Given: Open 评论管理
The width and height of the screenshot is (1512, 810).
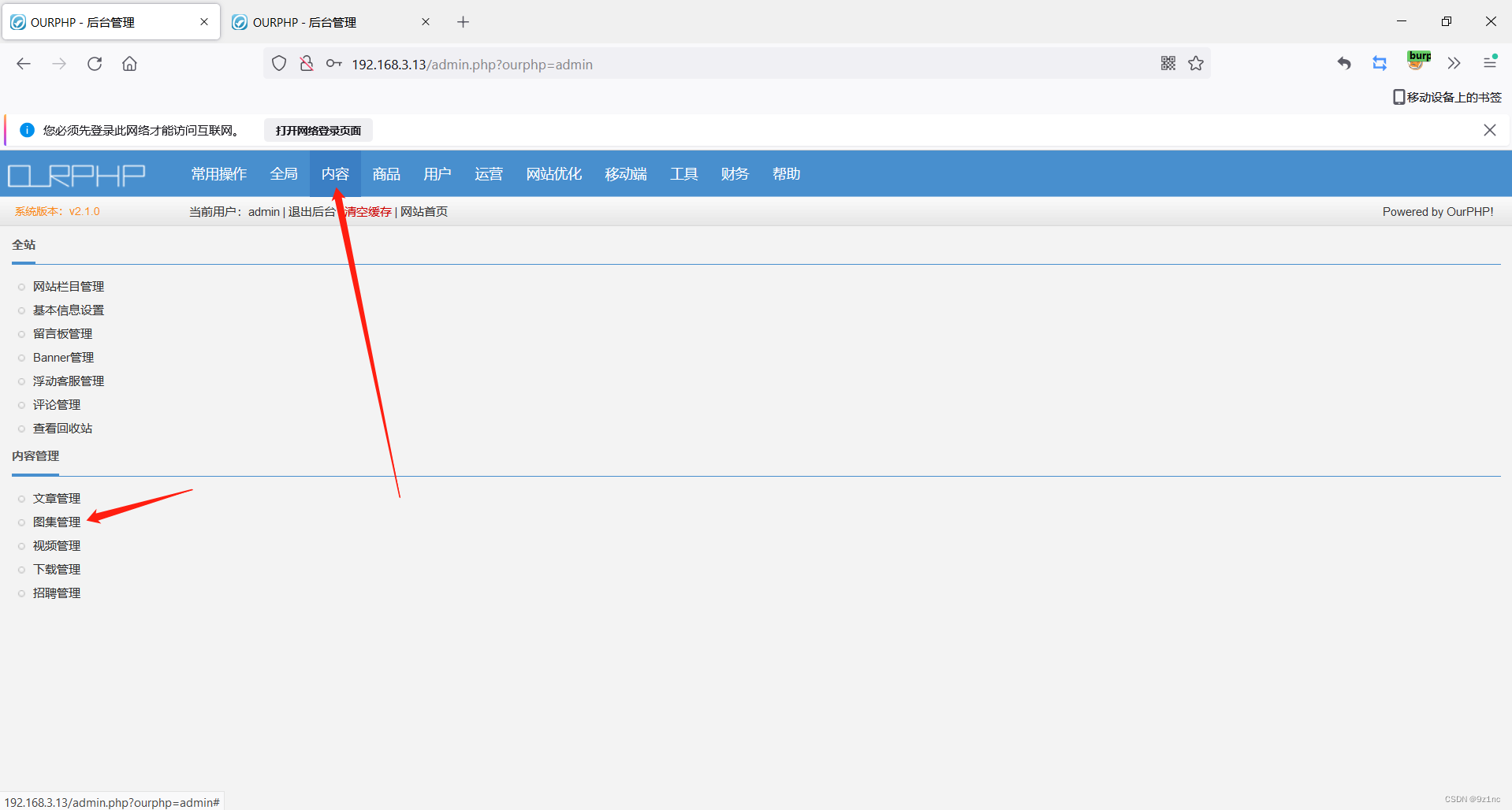Looking at the screenshot, I should tap(57, 405).
